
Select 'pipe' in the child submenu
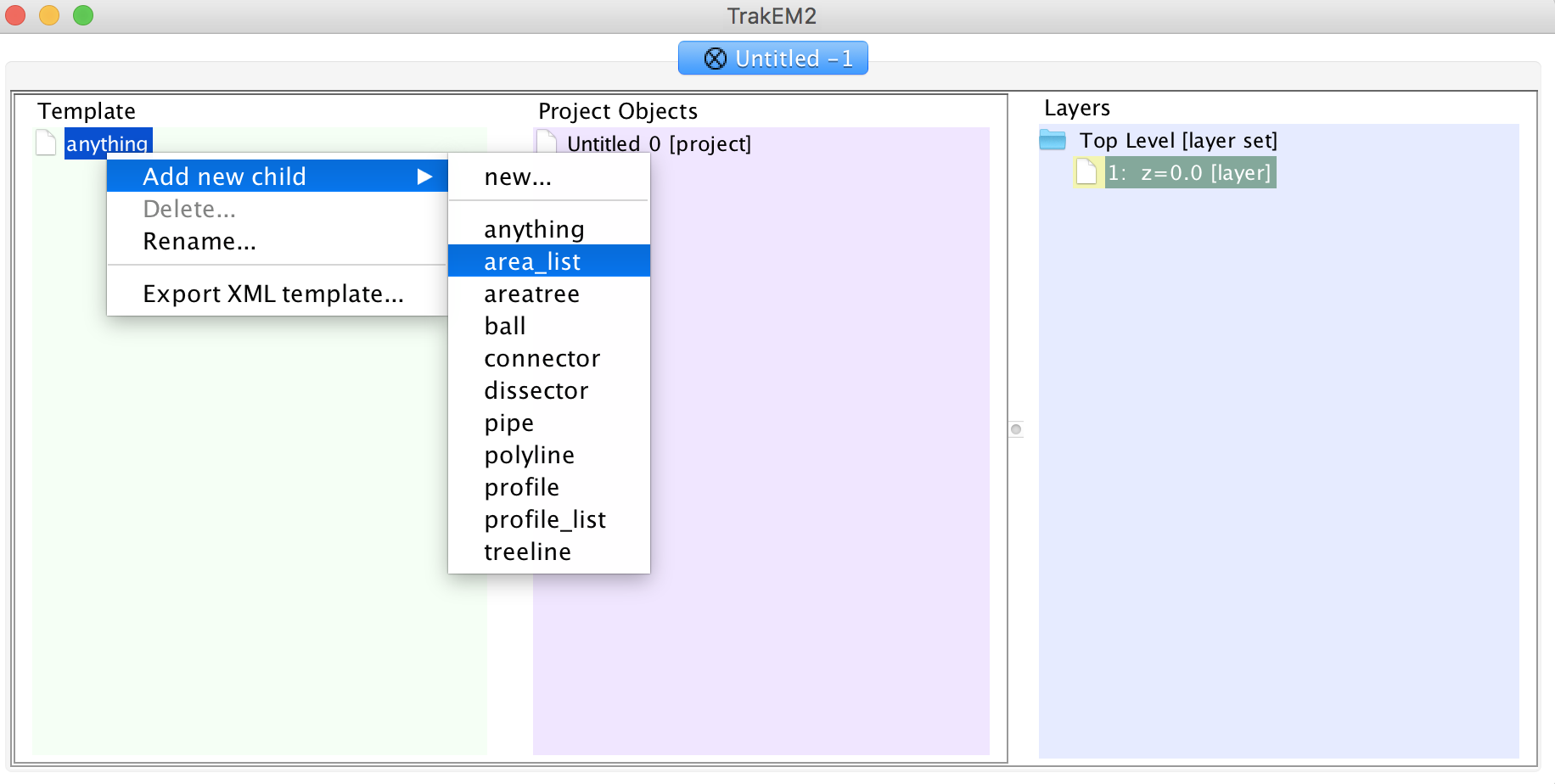pos(548,423)
